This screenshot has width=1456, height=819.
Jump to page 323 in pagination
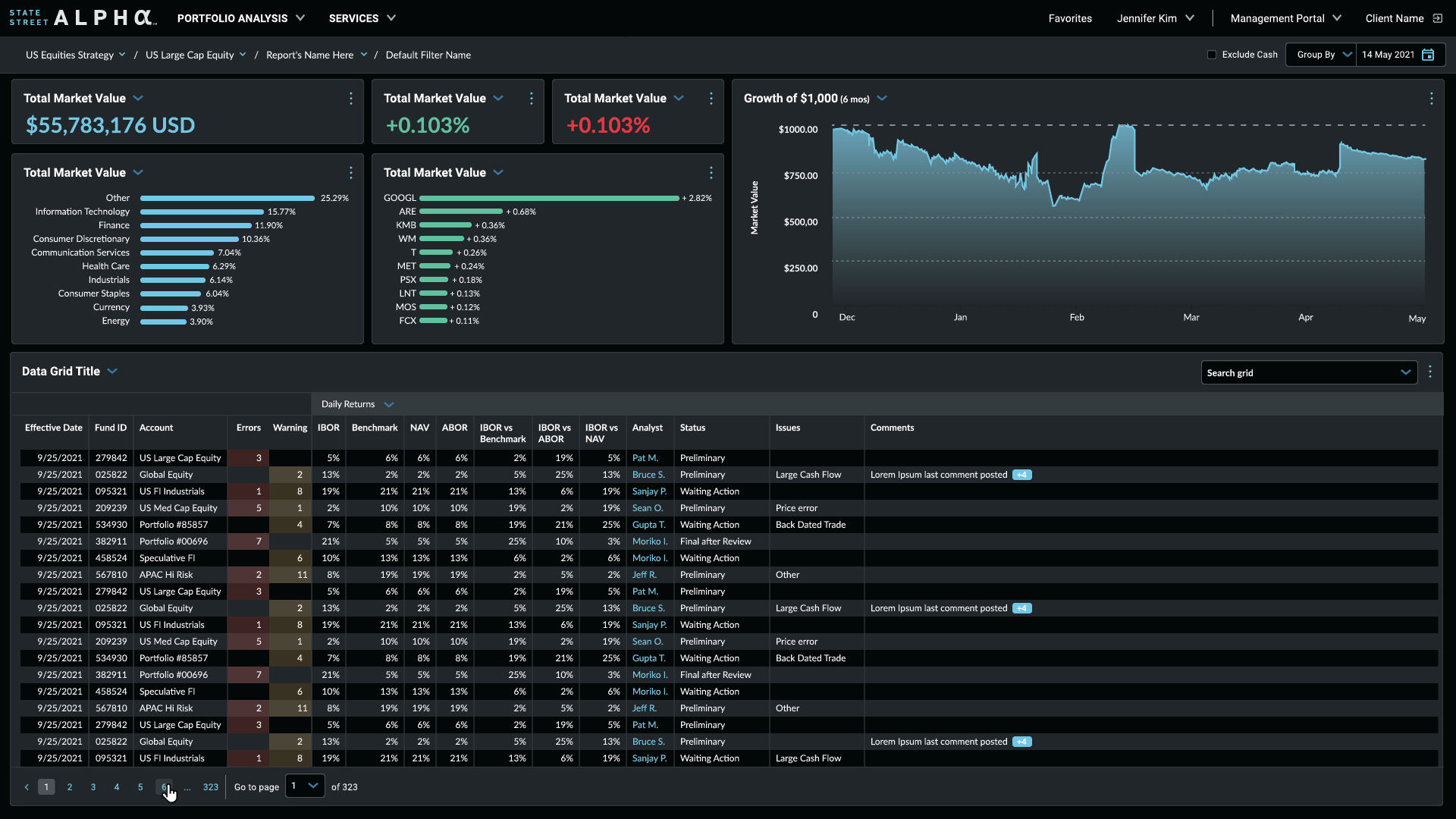(x=210, y=787)
